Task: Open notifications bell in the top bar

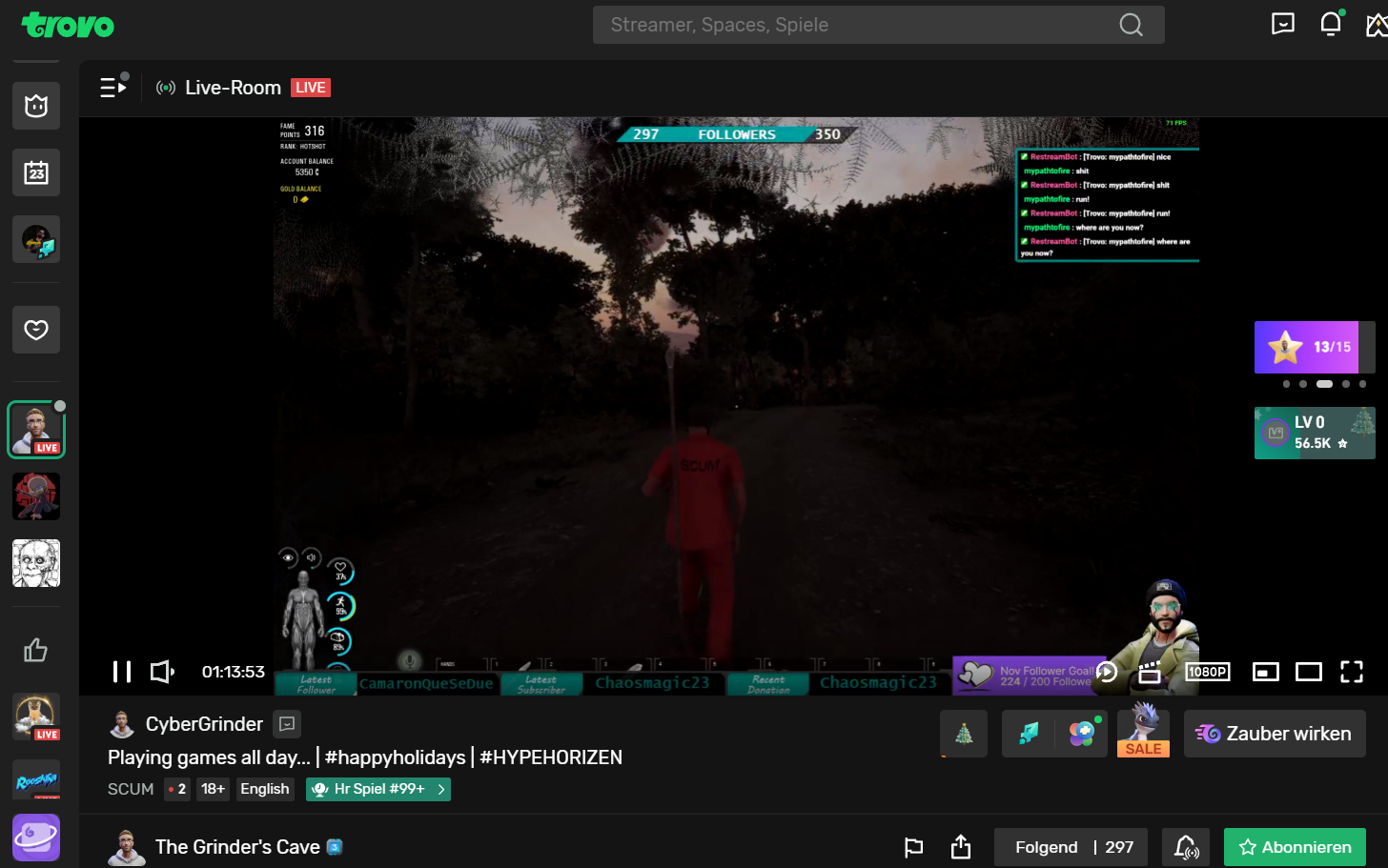Action: (1331, 24)
